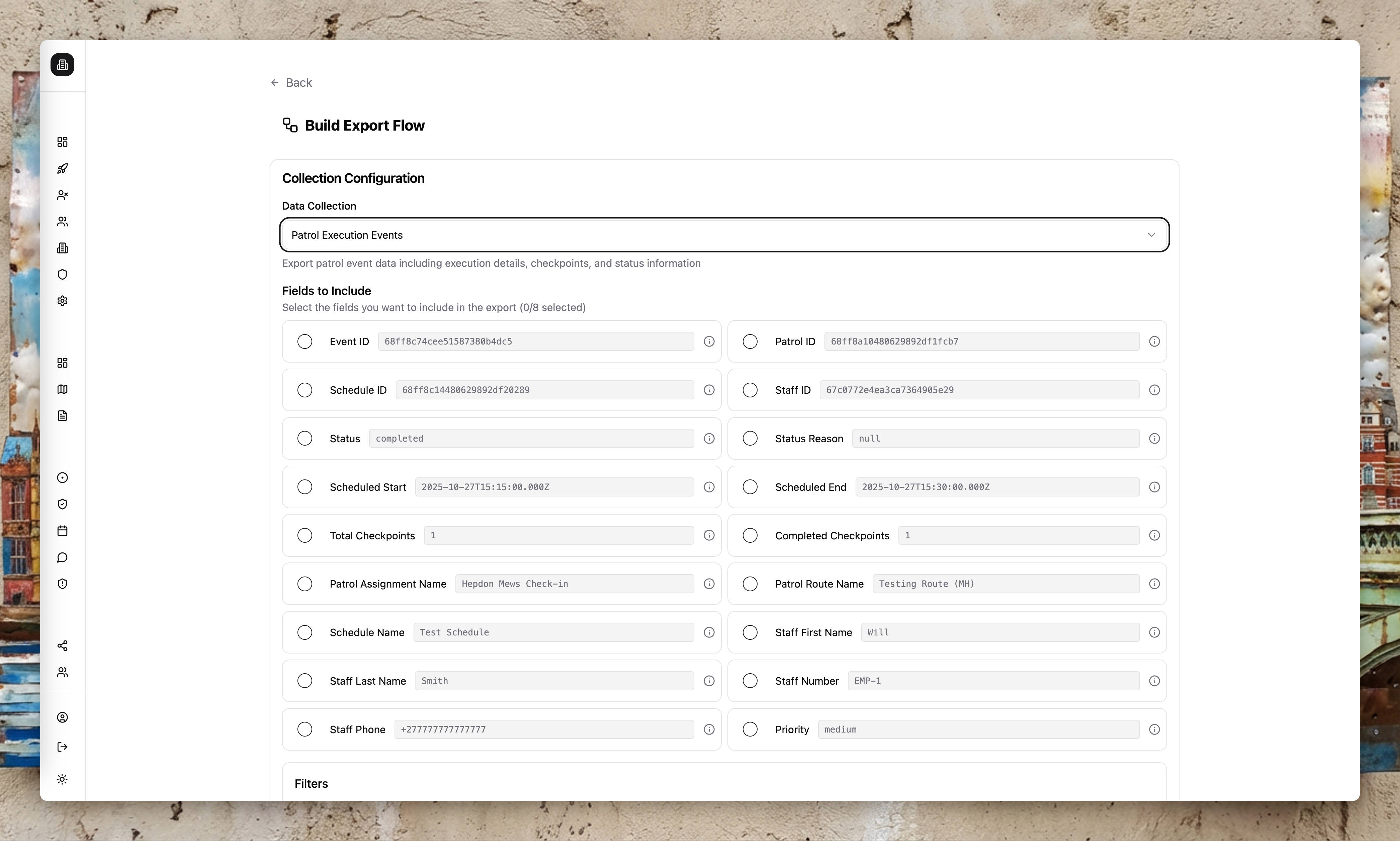
Task: Open the map icon in sidebar
Action: [62, 389]
